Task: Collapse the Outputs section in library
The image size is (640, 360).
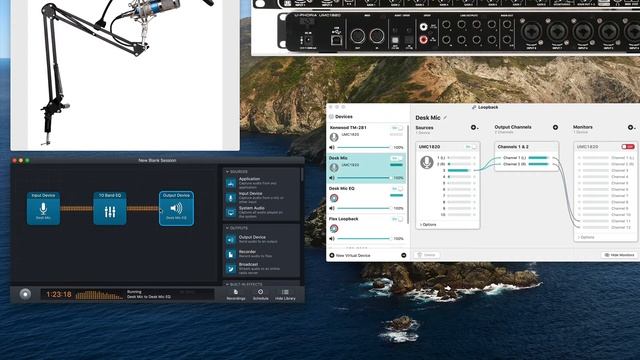Action: (x=227, y=228)
